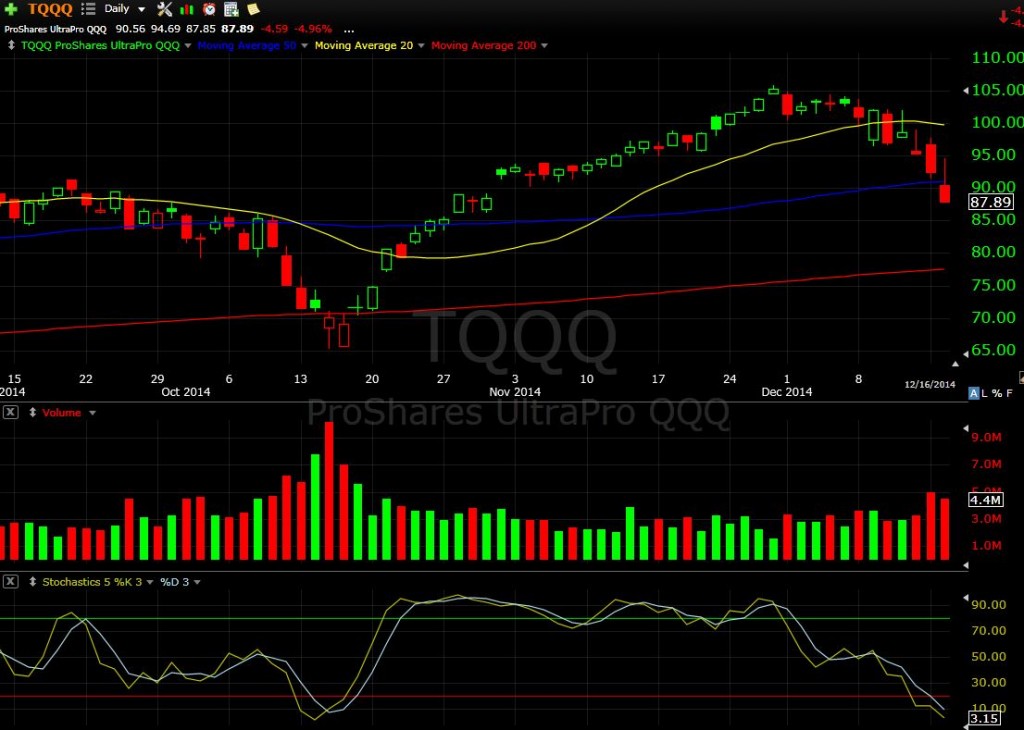Click the -4.96% change value

[313, 29]
